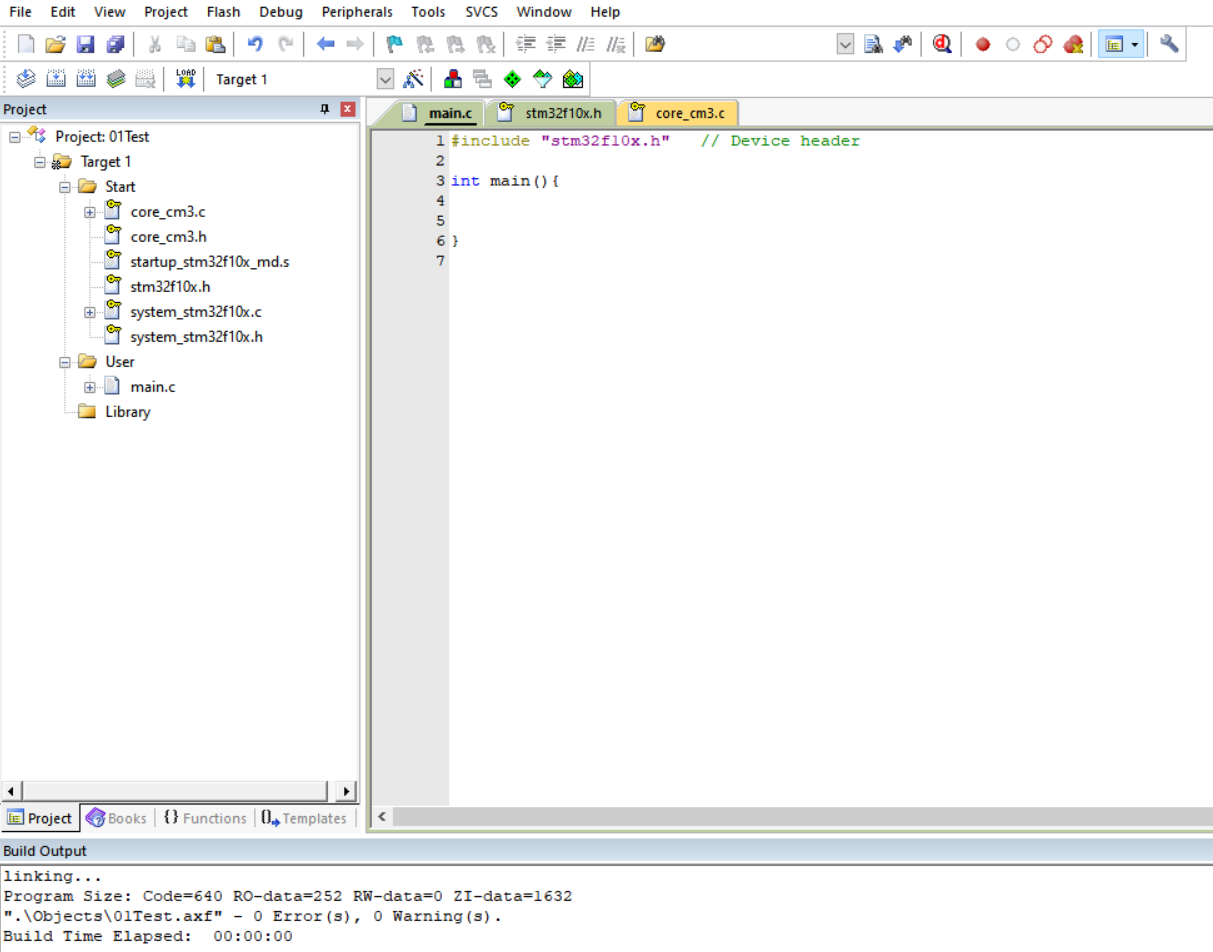
Task: Open the Project menu
Action: pos(166,12)
